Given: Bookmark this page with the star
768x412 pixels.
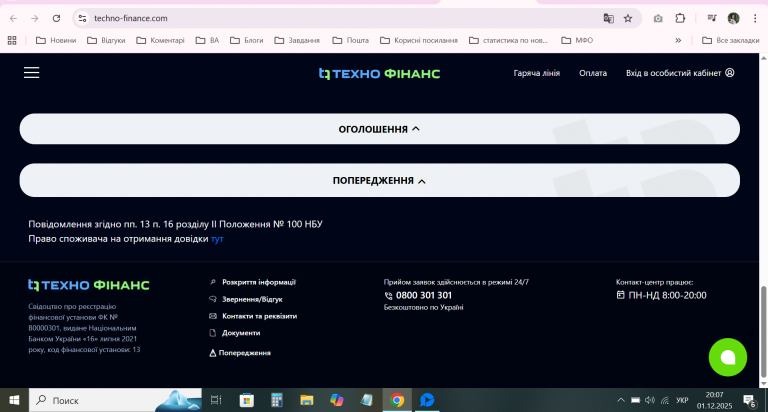Looking at the screenshot, I should [x=628, y=18].
